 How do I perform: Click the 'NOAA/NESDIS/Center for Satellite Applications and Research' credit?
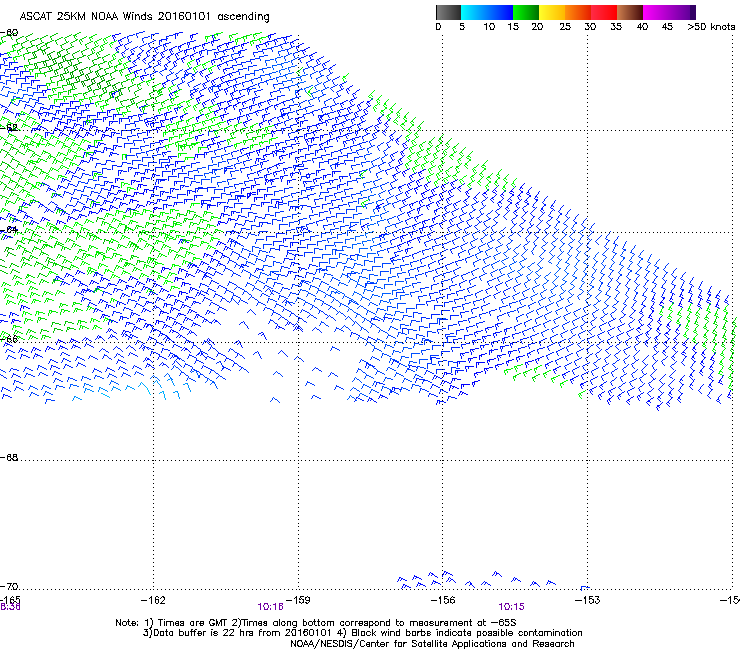click(432, 644)
